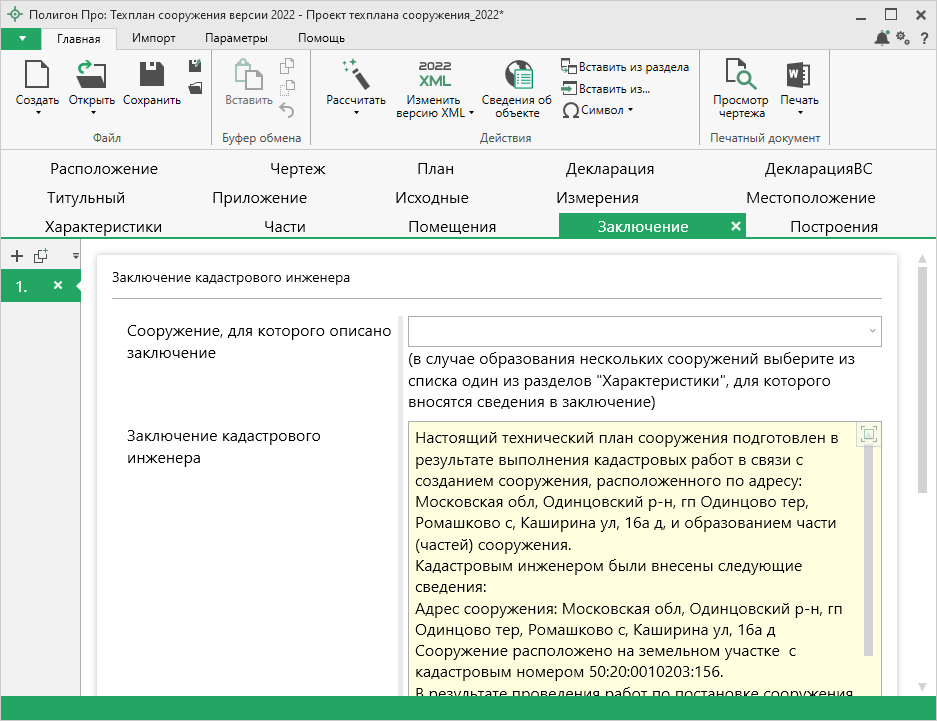Viewport: 937px width, 721px height.
Task: Open the Сооружение selection combo box
Action: [644, 330]
